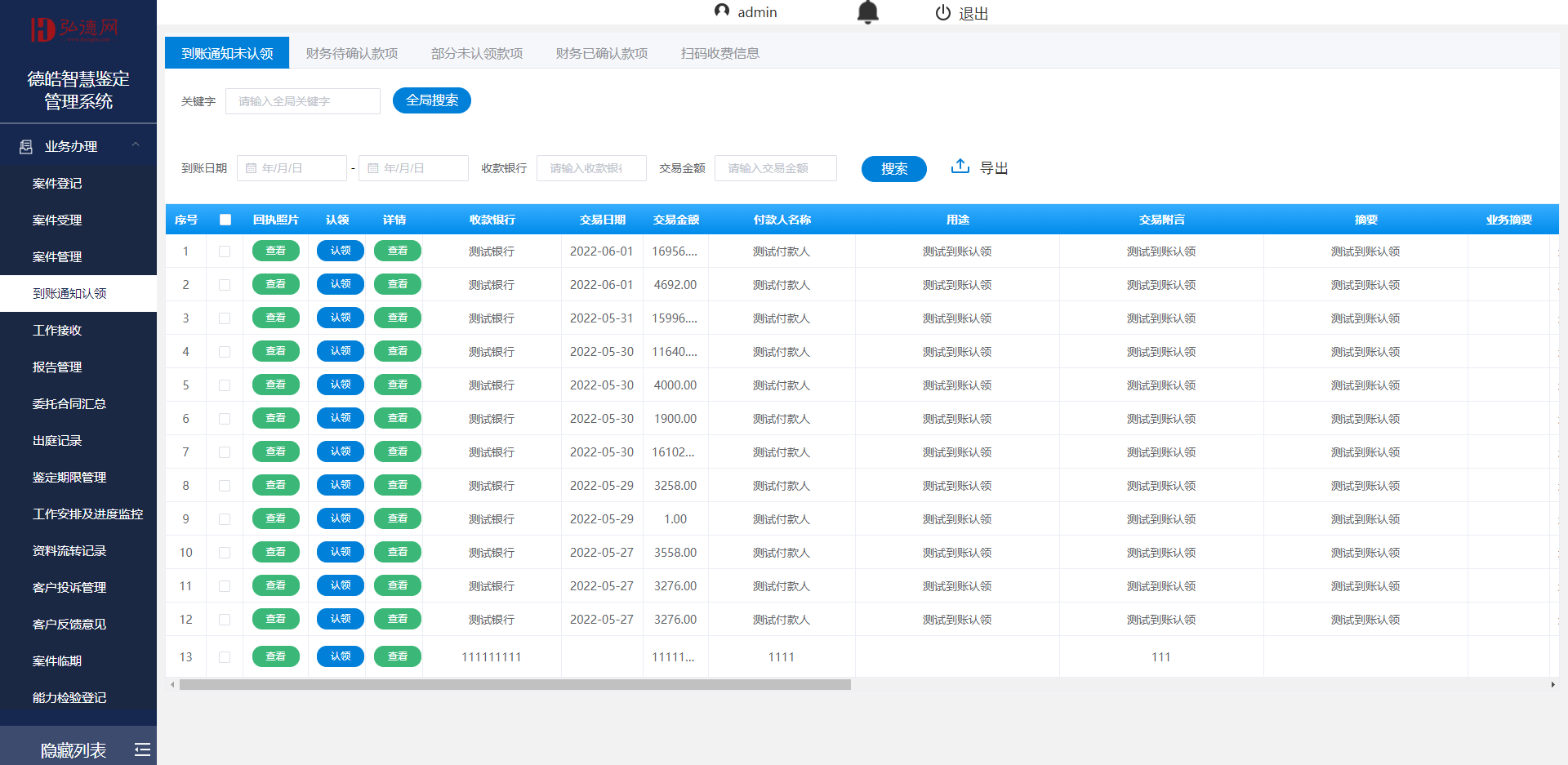This screenshot has width=1568, height=765.
Task: Click the power logout icon
Action: click(943, 12)
